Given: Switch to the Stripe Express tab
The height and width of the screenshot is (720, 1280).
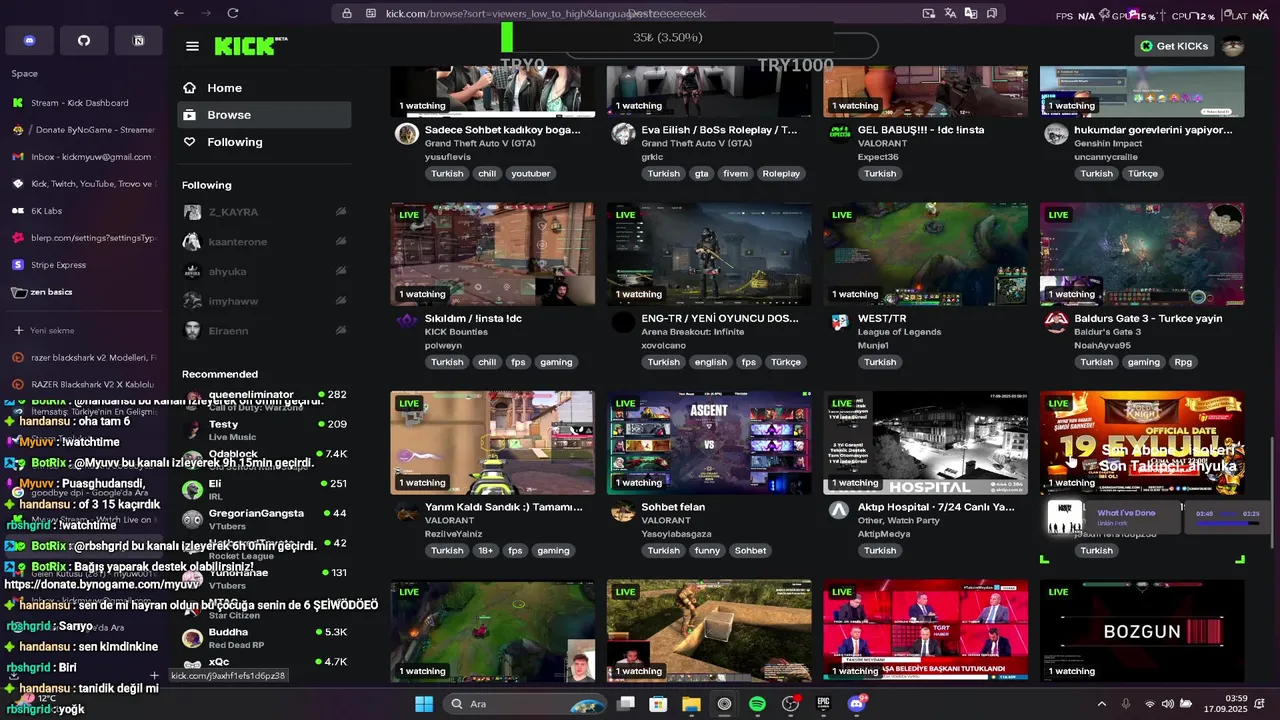Looking at the screenshot, I should click(82, 265).
